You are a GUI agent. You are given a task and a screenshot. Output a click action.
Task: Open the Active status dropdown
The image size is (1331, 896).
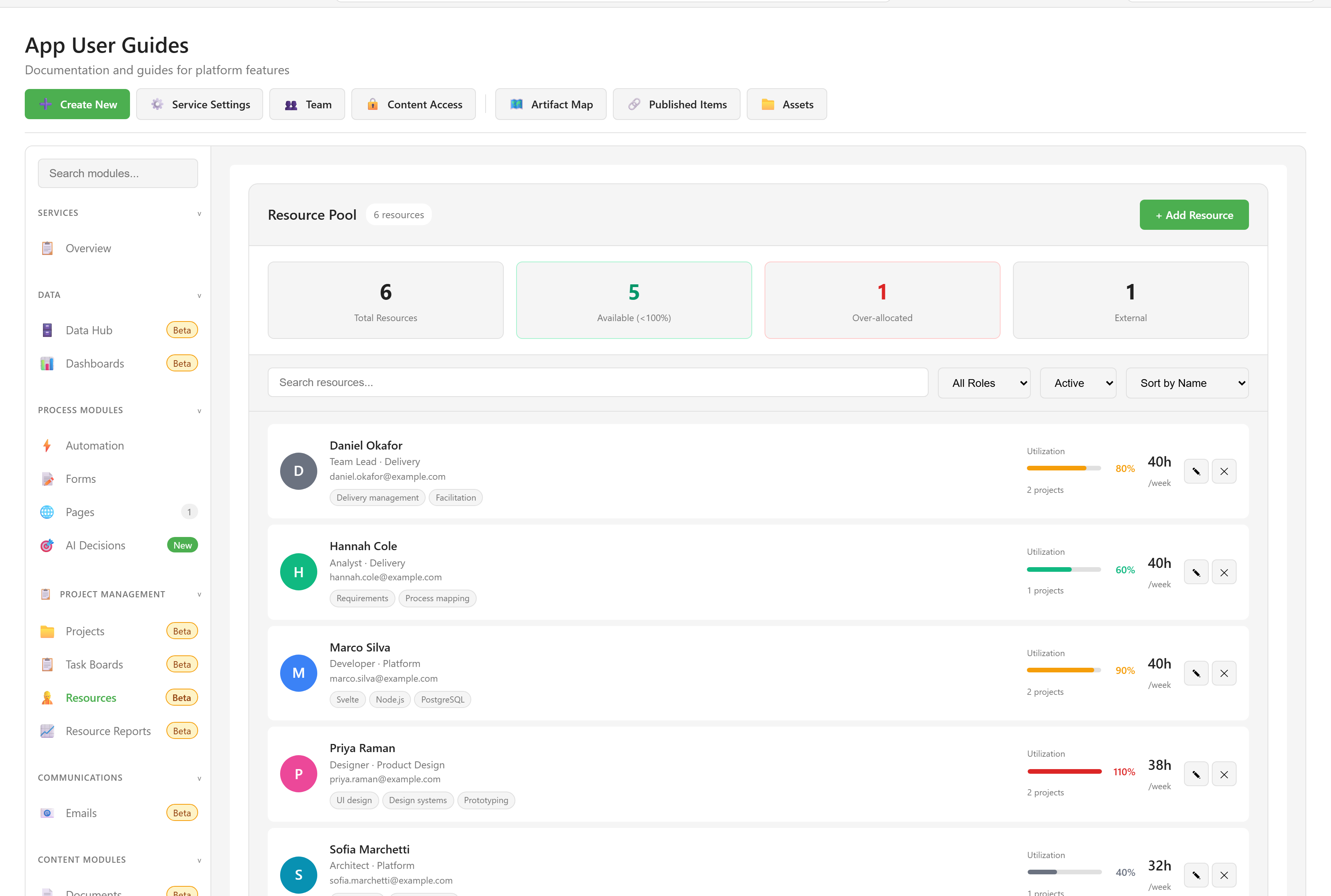[1078, 383]
